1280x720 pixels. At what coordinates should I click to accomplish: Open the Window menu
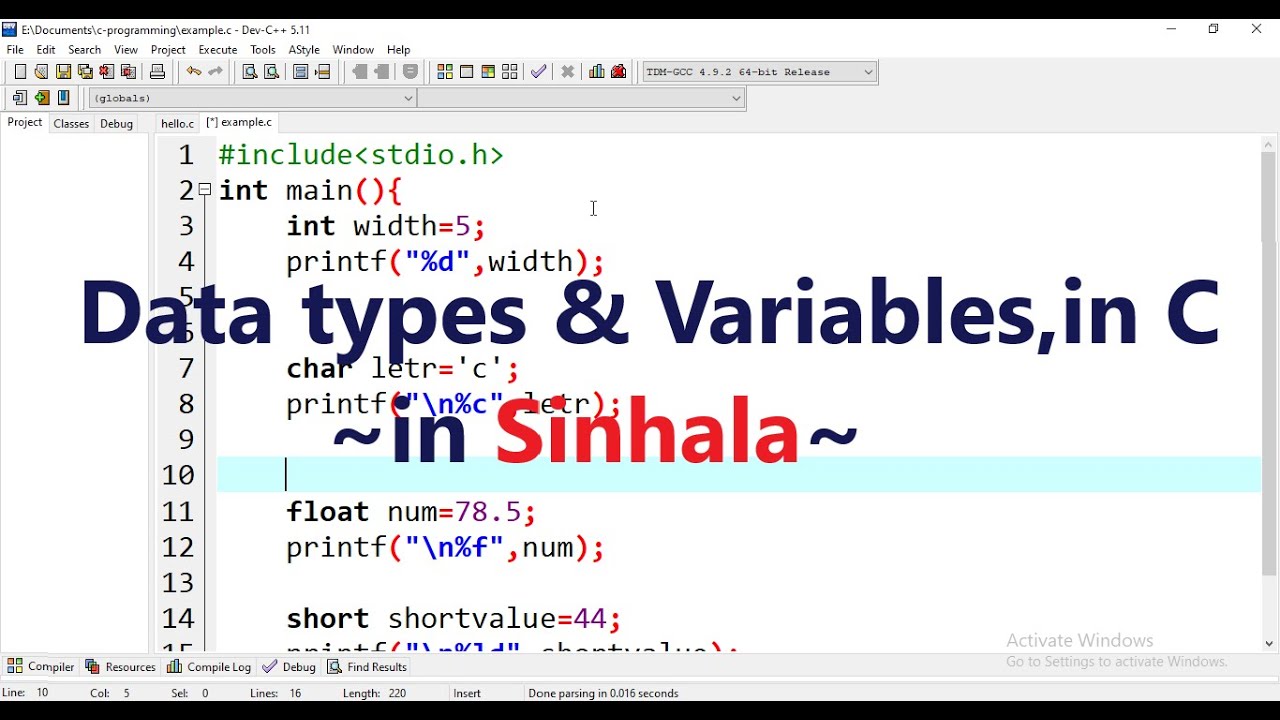pyautogui.click(x=353, y=49)
